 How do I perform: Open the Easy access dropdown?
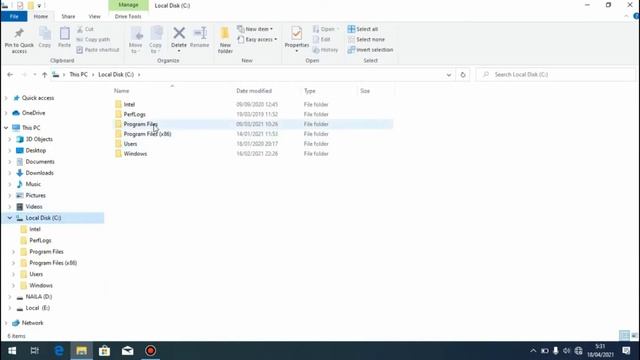point(257,40)
